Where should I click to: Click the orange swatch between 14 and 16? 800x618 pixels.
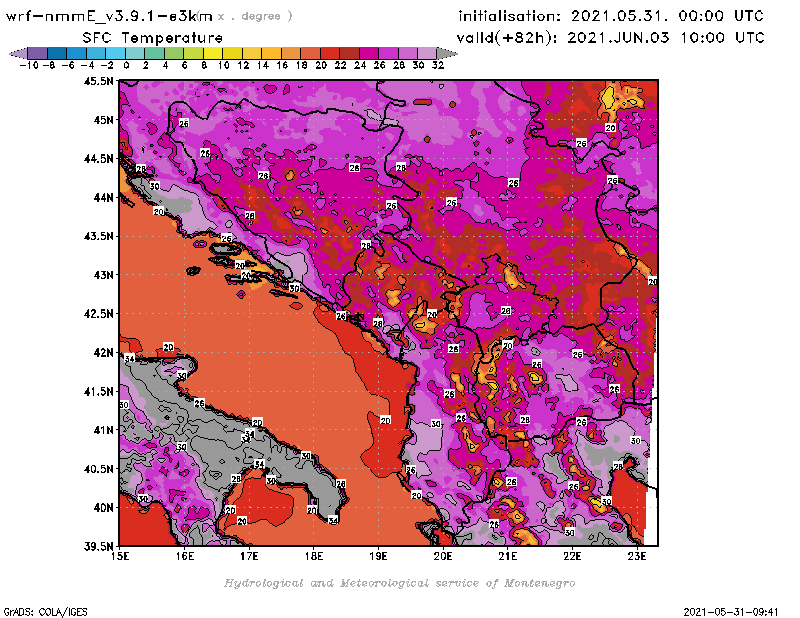[x=272, y=53]
